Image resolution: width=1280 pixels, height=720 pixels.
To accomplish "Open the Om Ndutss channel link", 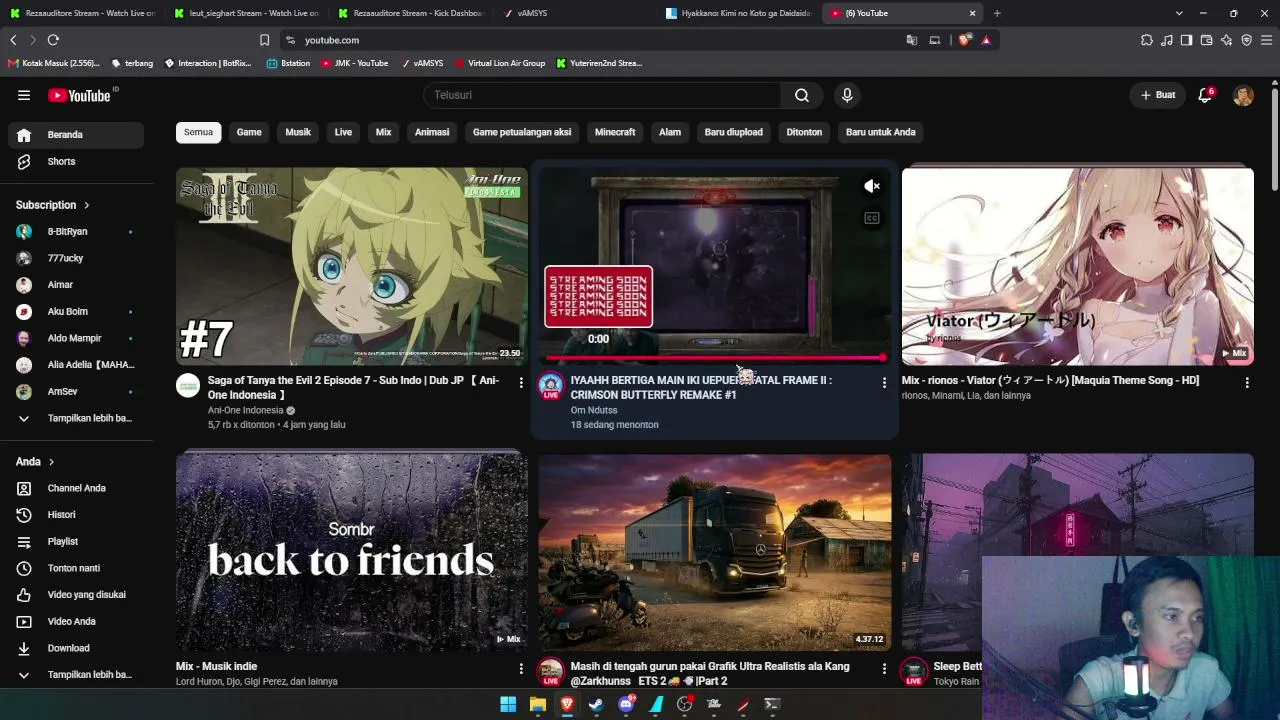I will [x=594, y=410].
